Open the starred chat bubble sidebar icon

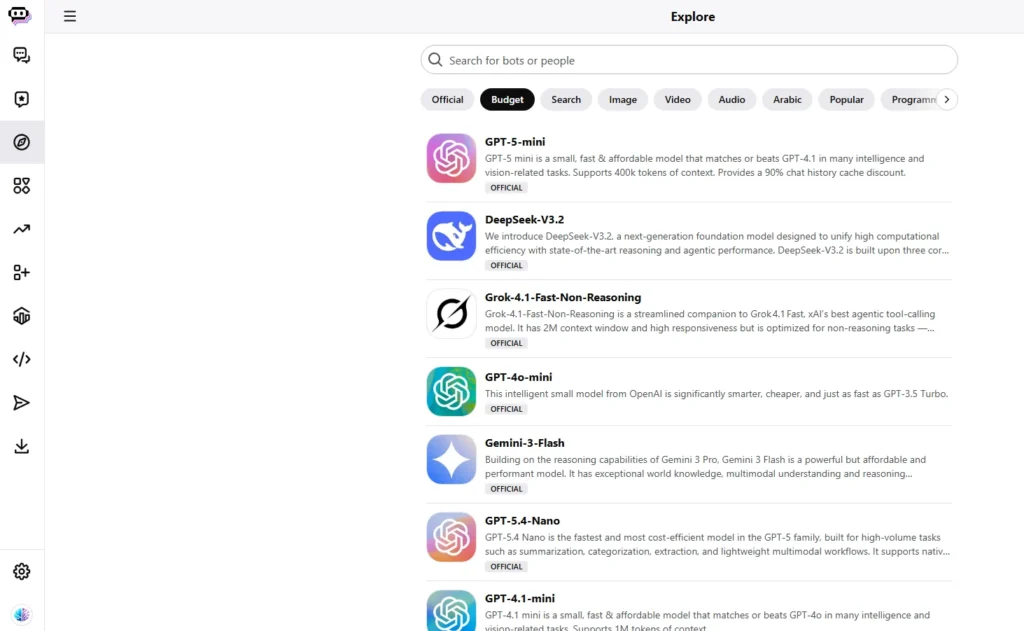[x=22, y=99]
